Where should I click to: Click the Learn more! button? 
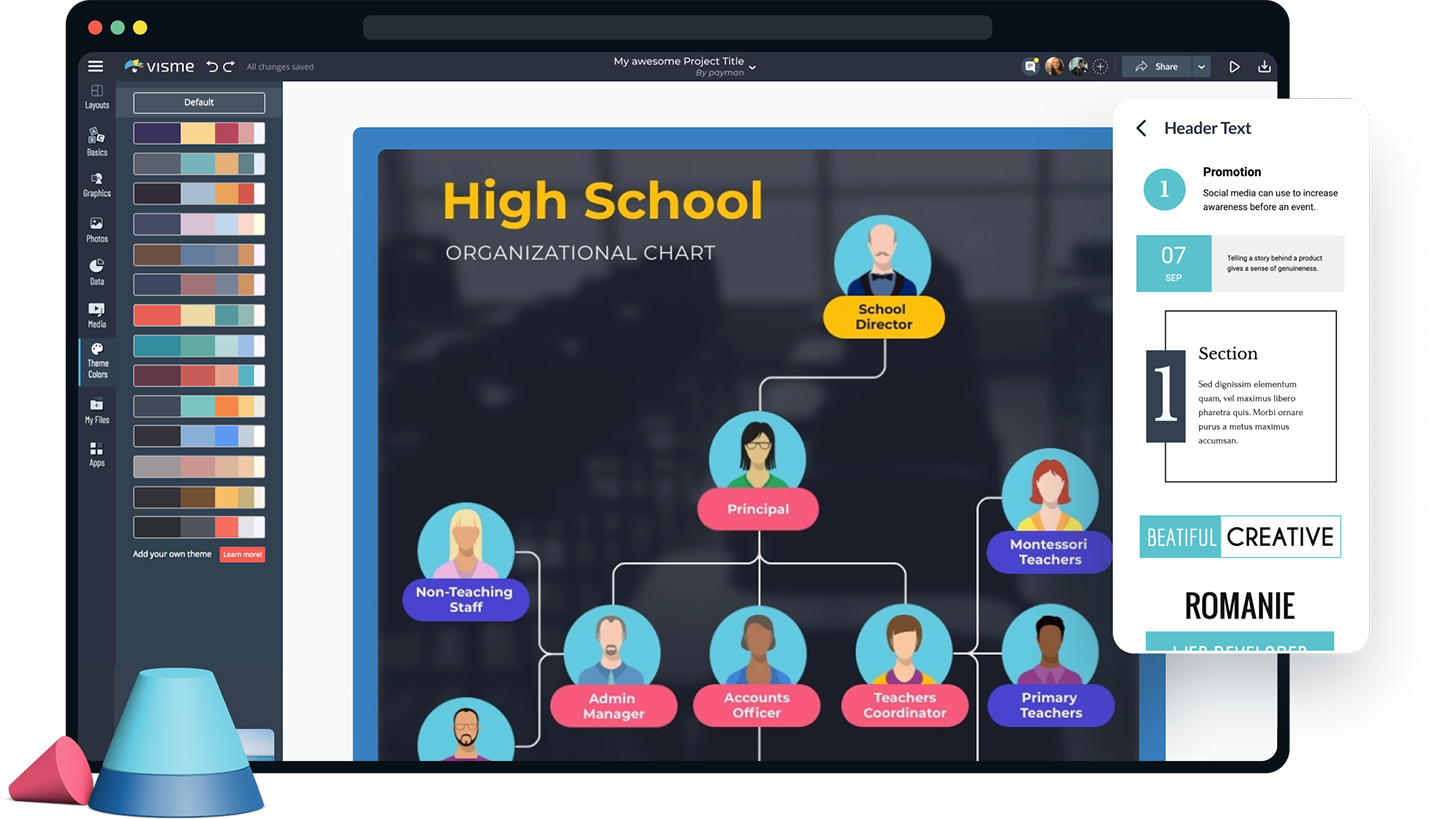click(x=242, y=554)
